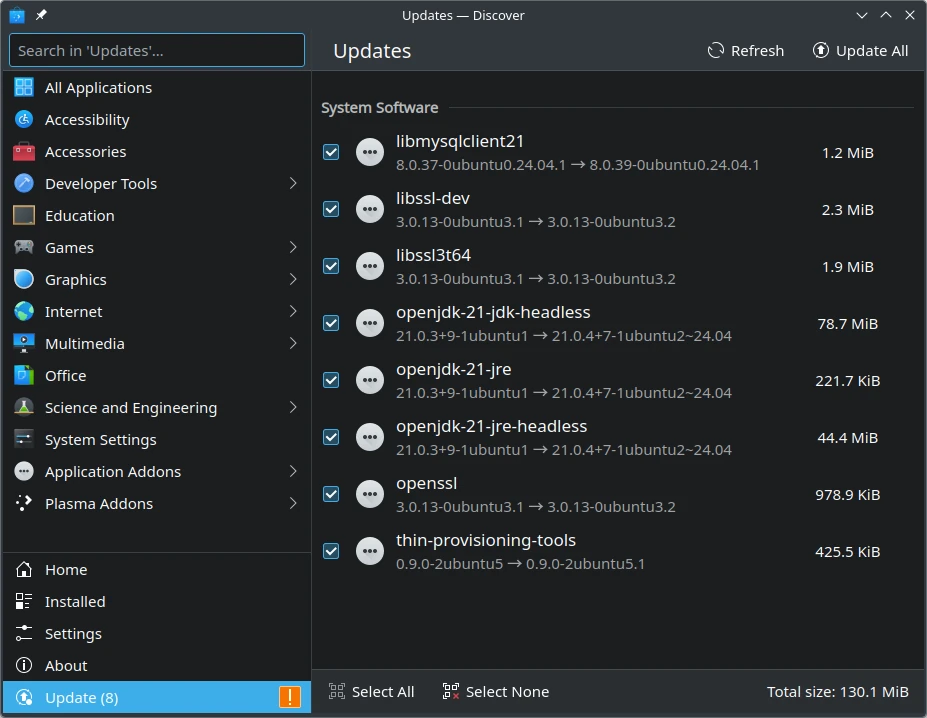Viewport: 927px width, 718px height.
Task: Expand the Application Addons chevron
Action: [293, 471]
